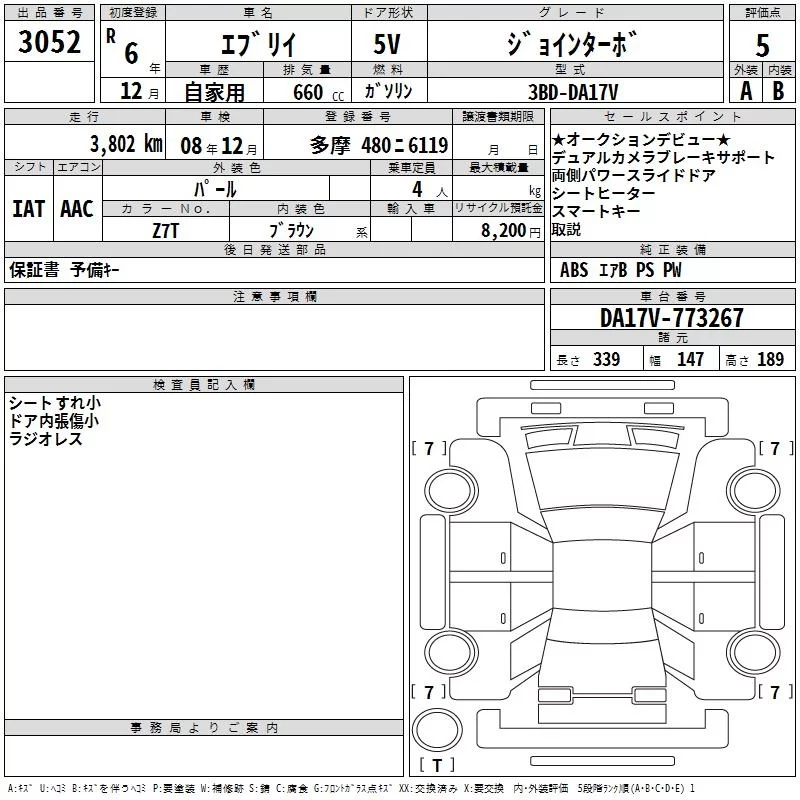
Task: Click the inspector note シートすれ小
Action: tap(55, 403)
